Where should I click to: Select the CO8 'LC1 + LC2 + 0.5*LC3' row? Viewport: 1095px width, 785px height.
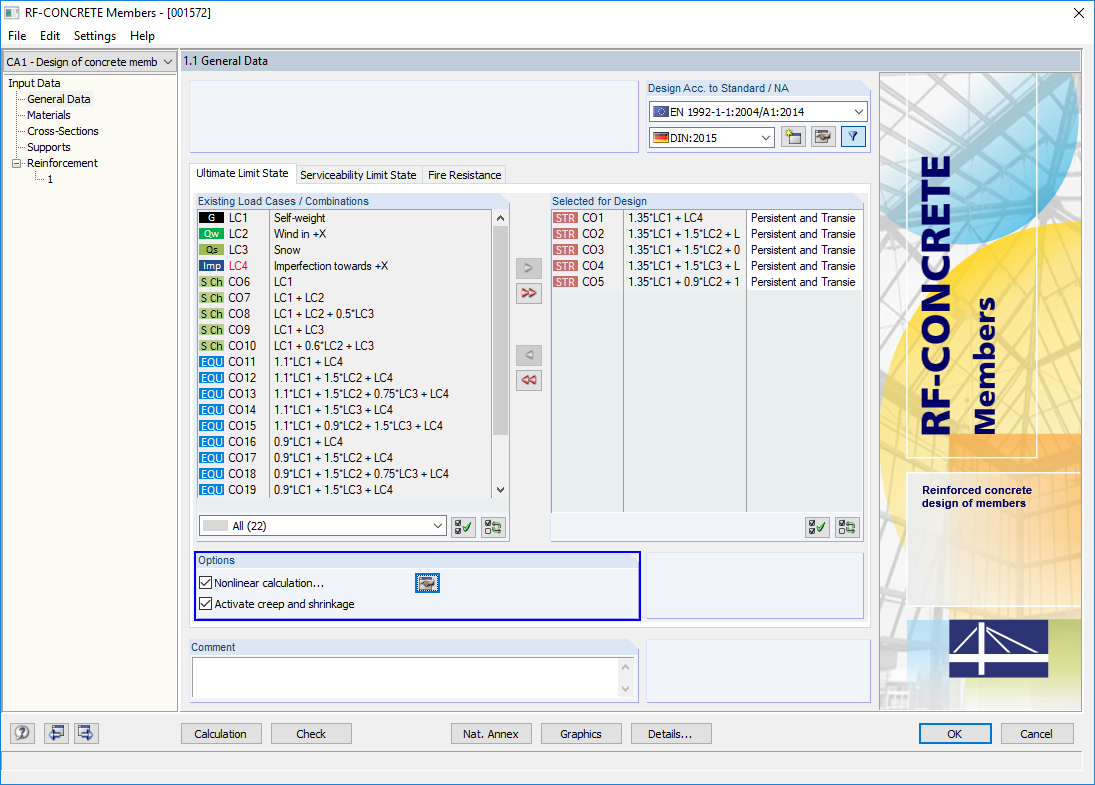[x=345, y=314]
